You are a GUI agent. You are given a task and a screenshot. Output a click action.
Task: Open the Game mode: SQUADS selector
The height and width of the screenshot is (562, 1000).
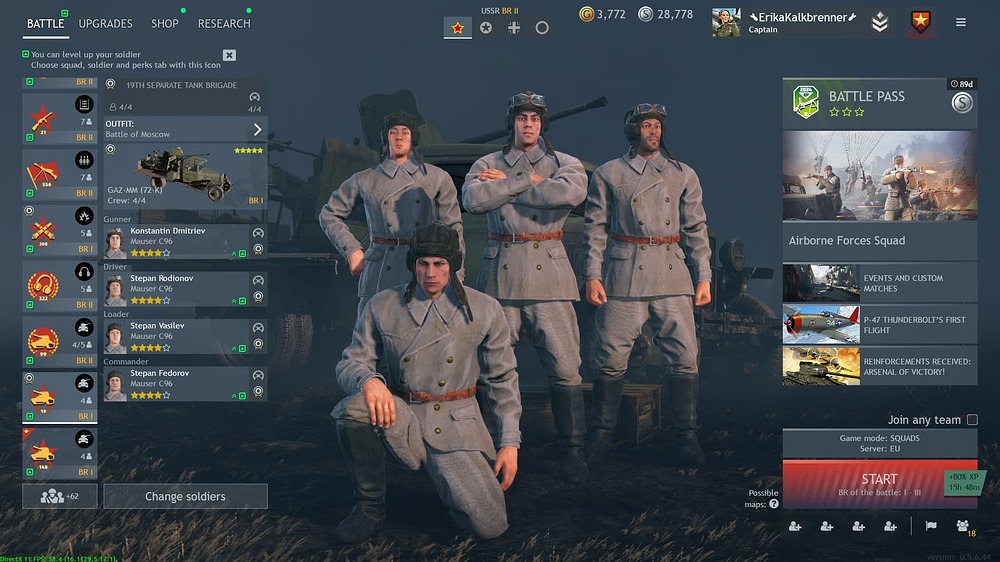tap(879, 443)
